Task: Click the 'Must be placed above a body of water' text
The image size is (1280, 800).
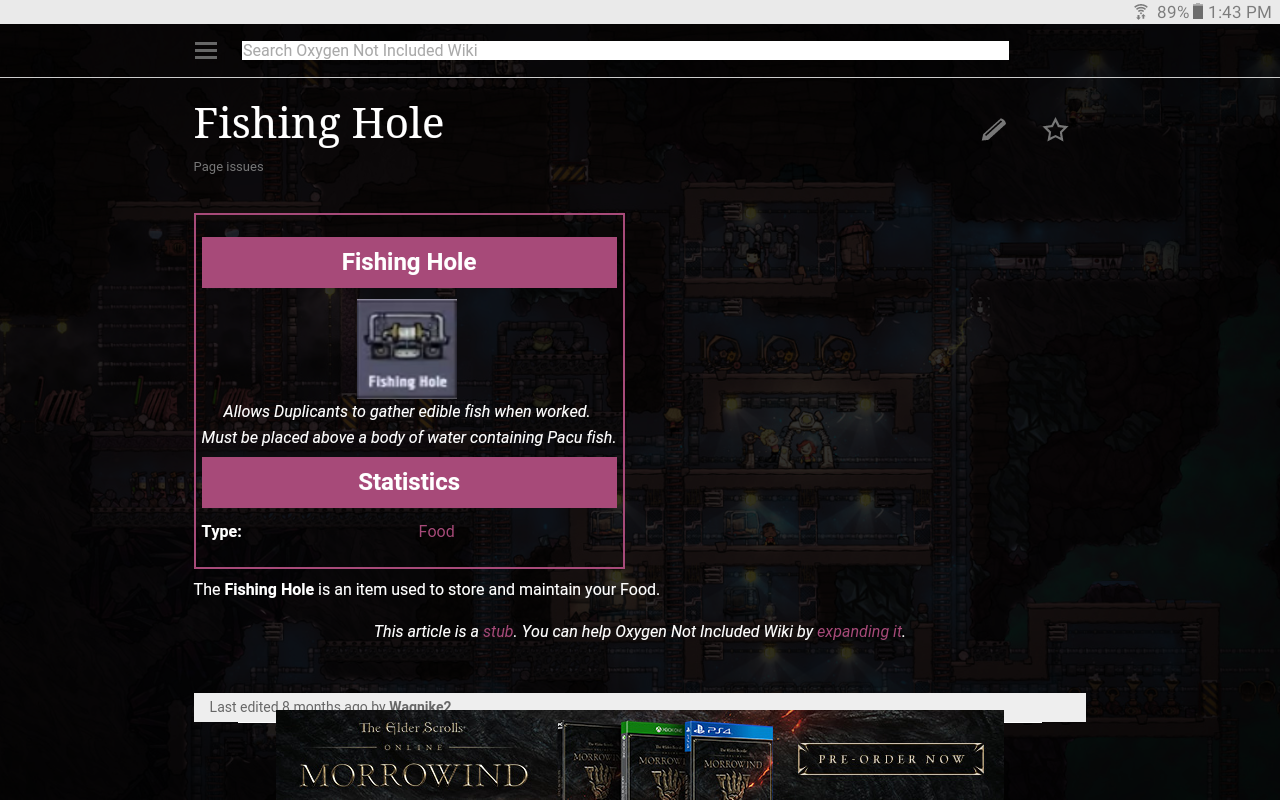Action: tap(409, 438)
